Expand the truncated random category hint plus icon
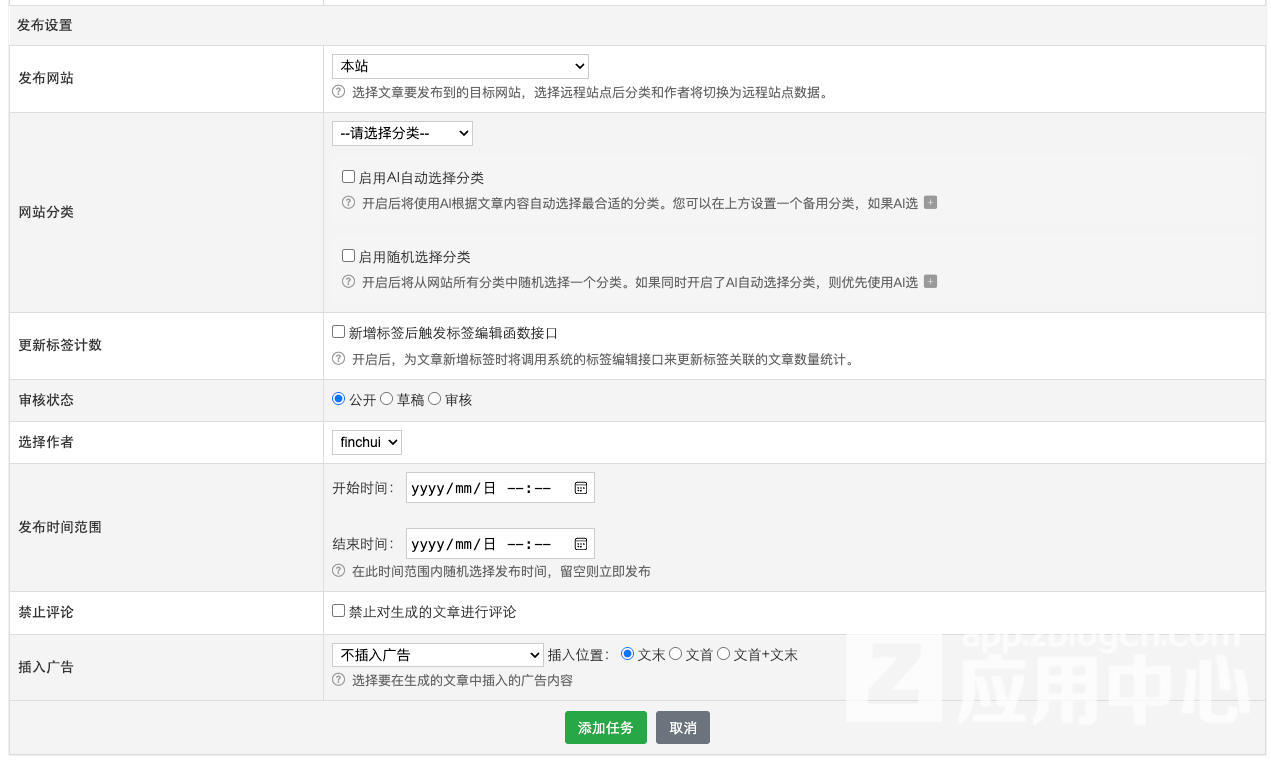 pos(930,282)
